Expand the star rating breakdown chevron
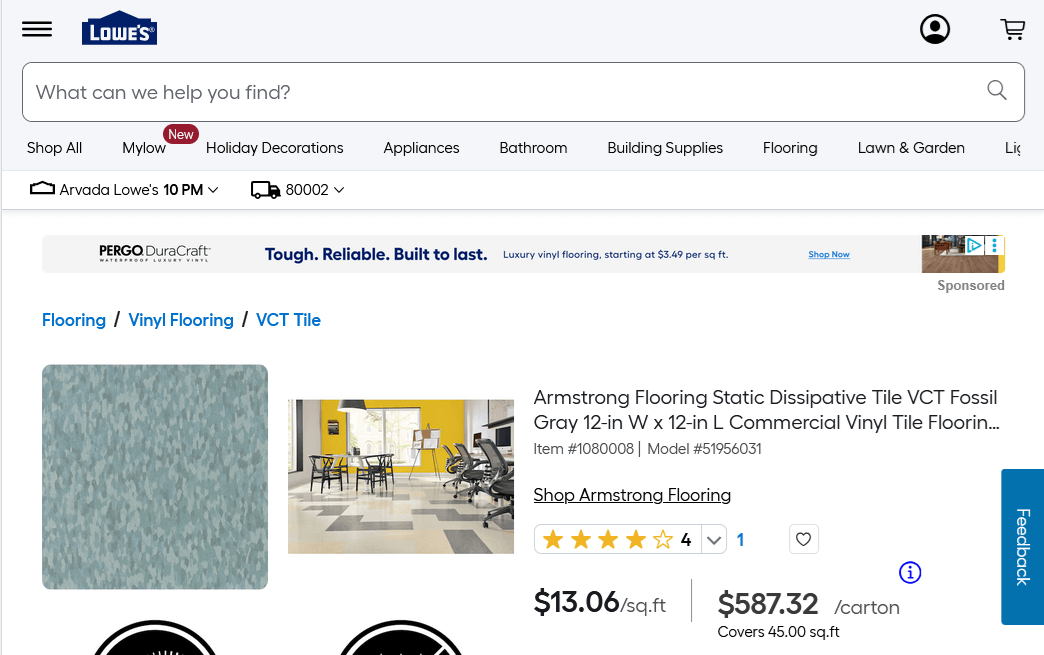The image size is (1044, 655). [x=714, y=540]
